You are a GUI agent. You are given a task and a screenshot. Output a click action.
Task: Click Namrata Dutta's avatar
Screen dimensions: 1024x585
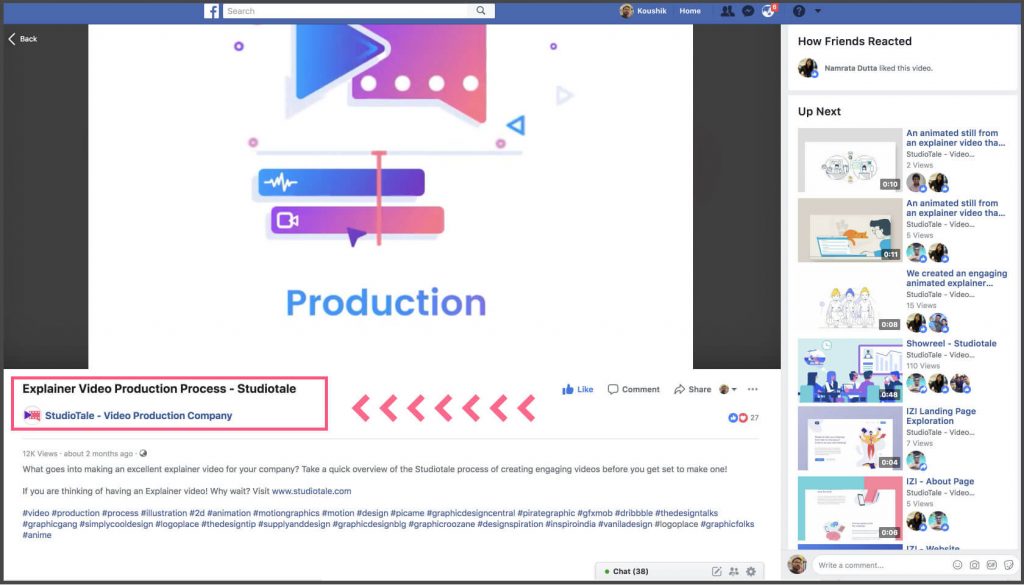(808, 68)
